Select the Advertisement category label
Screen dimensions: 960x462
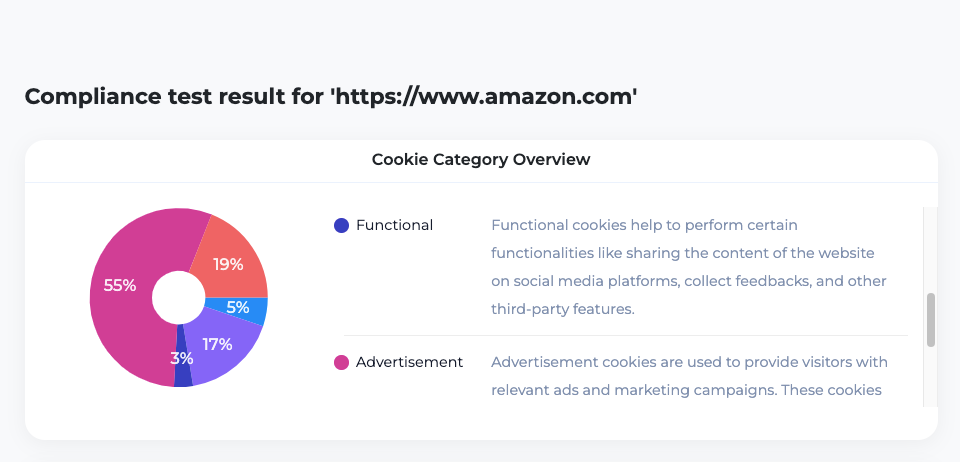click(410, 362)
